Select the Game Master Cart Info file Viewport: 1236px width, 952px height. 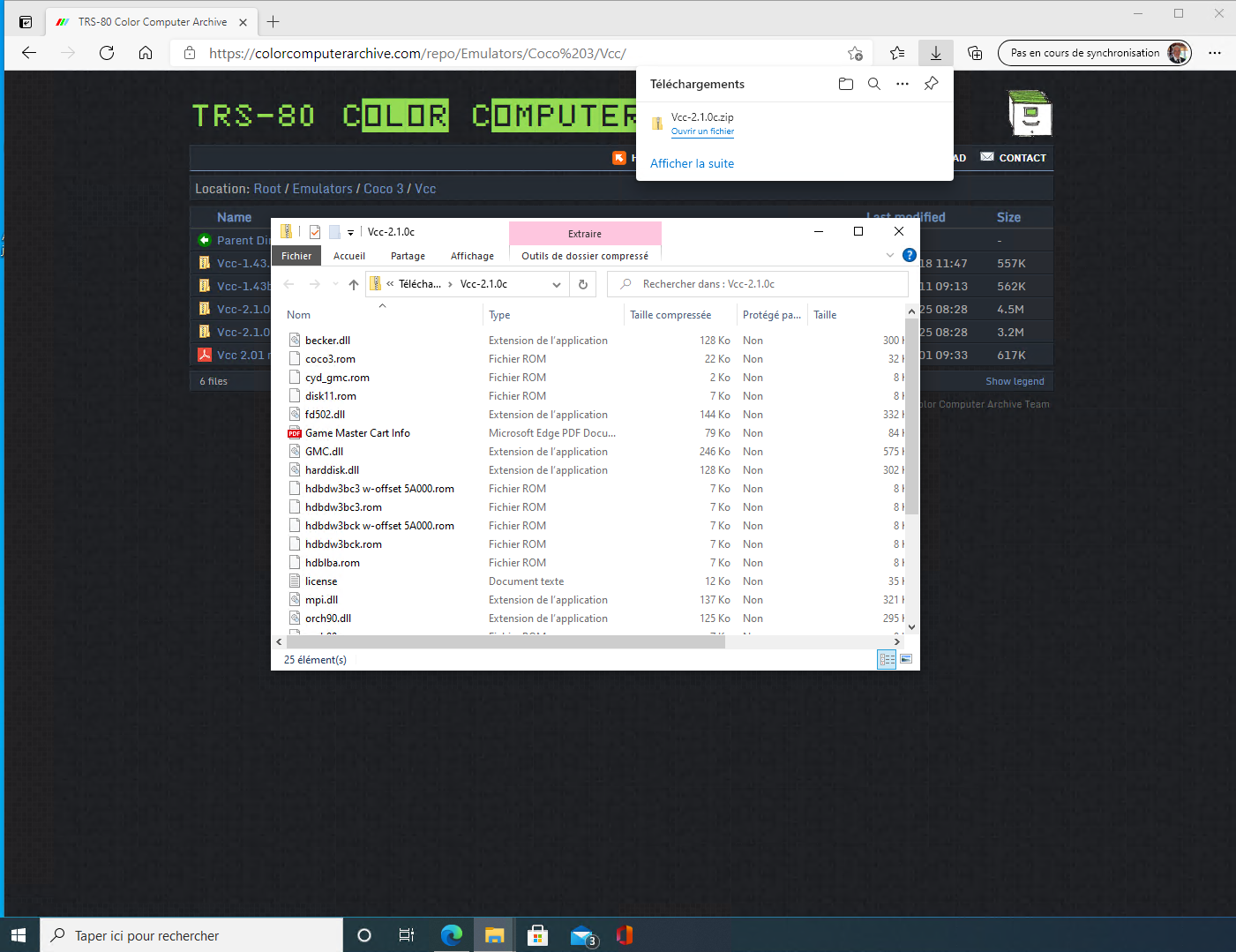click(x=357, y=433)
